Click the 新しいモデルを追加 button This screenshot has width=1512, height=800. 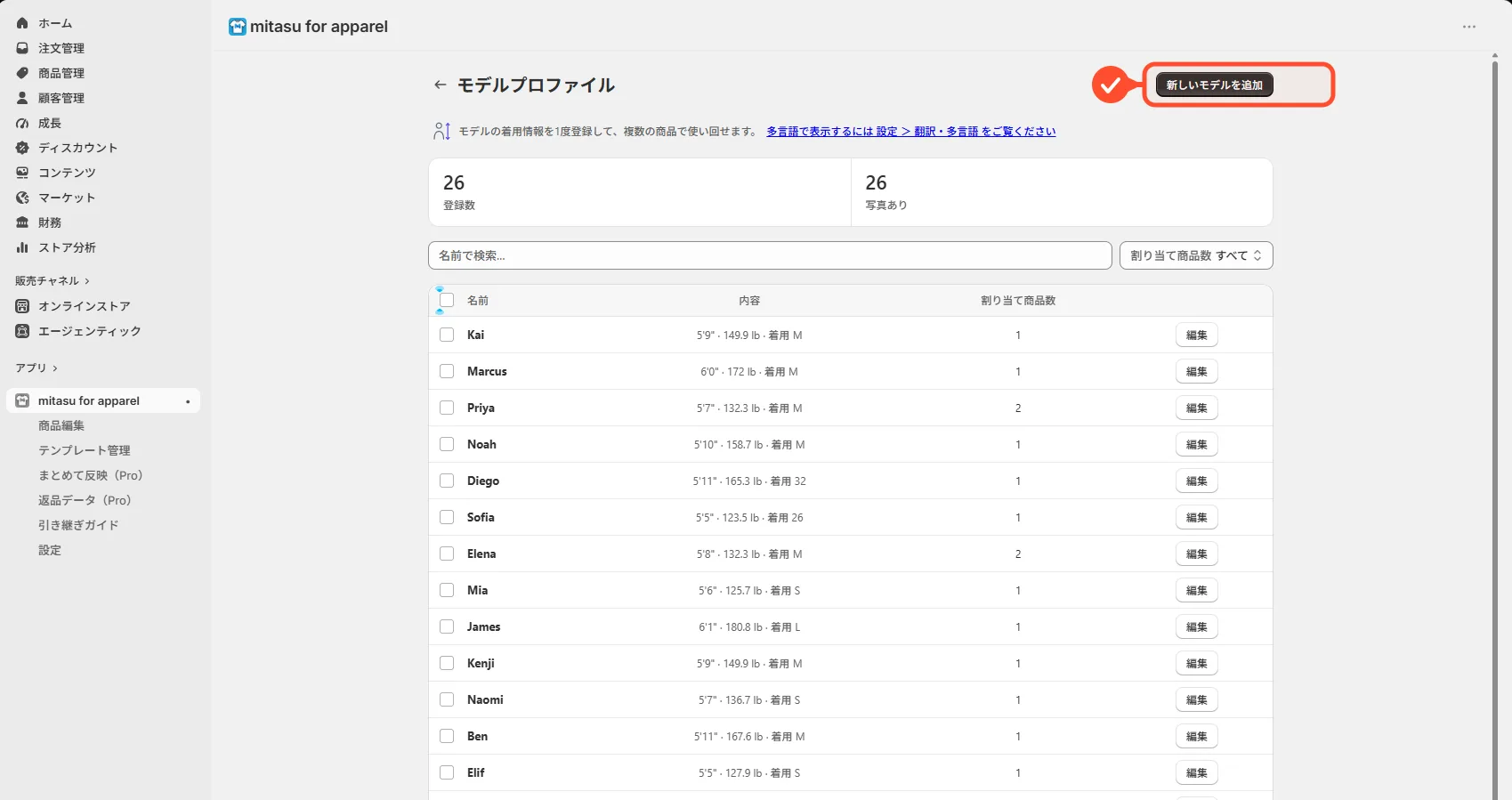point(1215,85)
